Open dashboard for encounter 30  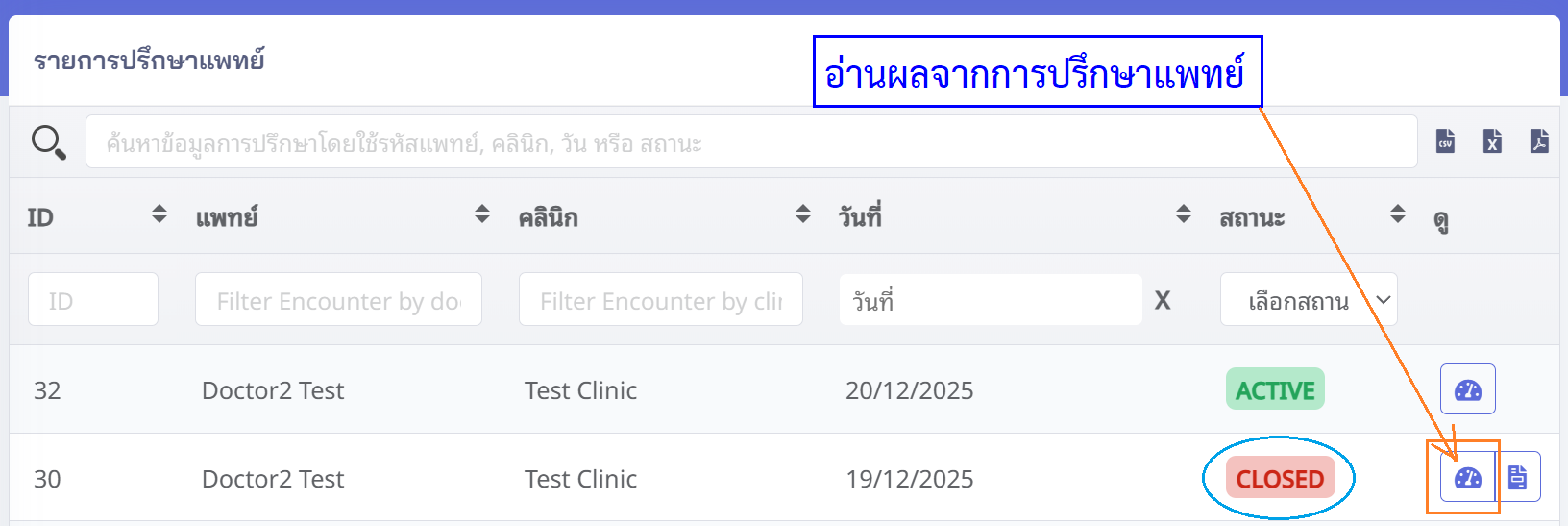click(x=1467, y=477)
